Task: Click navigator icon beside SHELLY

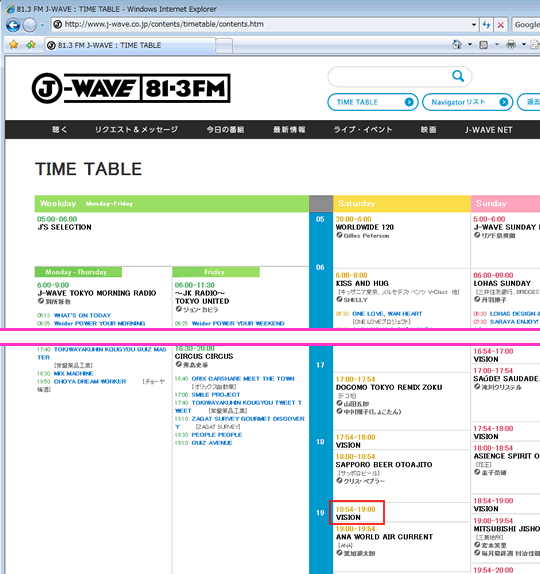Action: point(339,299)
